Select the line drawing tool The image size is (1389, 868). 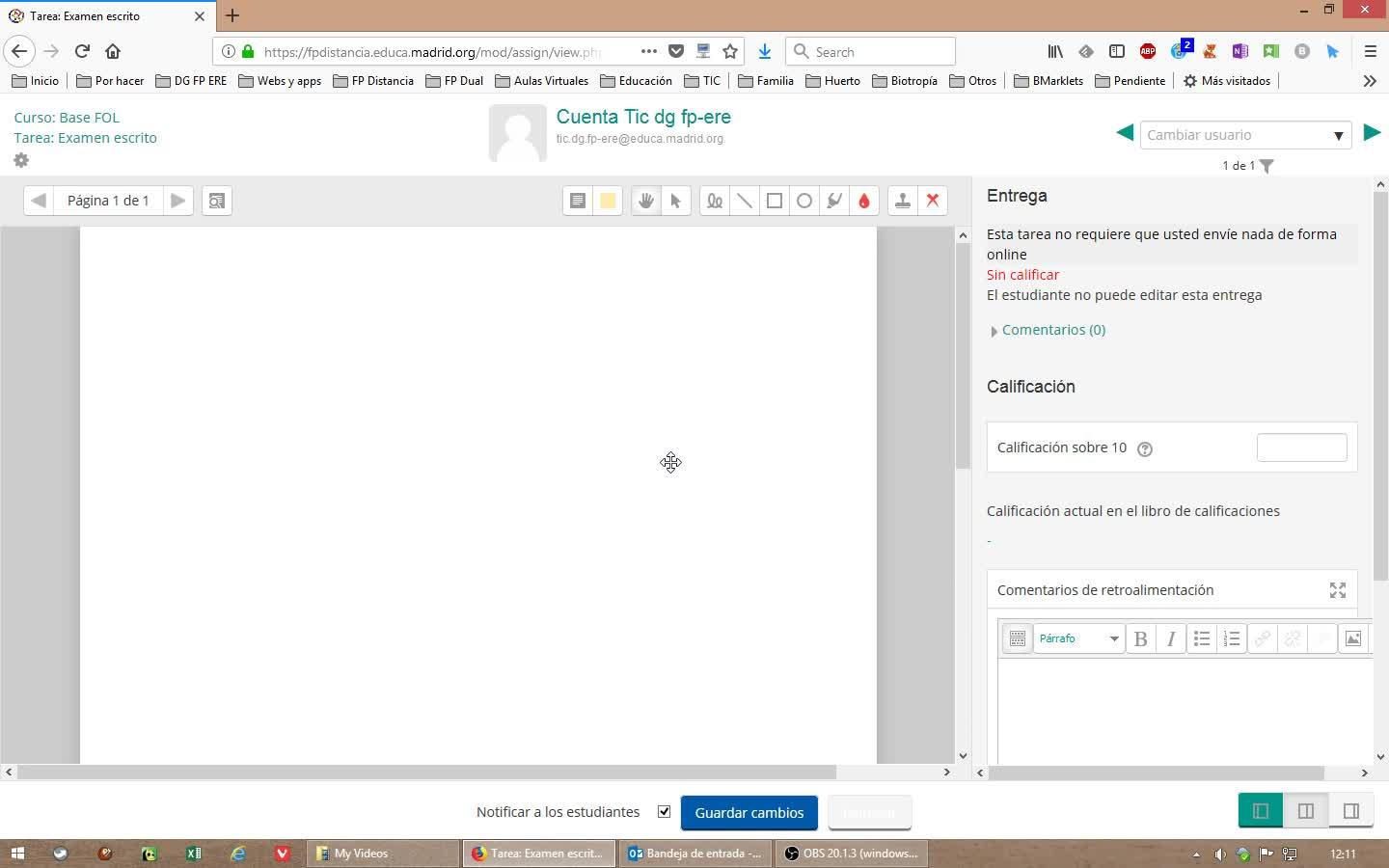744,201
